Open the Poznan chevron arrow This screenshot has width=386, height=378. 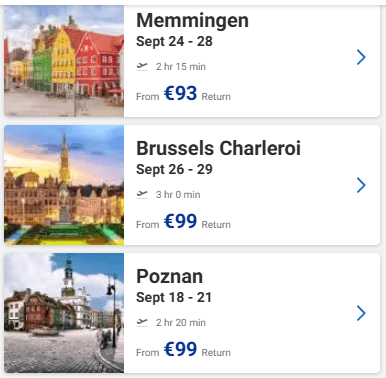pos(361,313)
